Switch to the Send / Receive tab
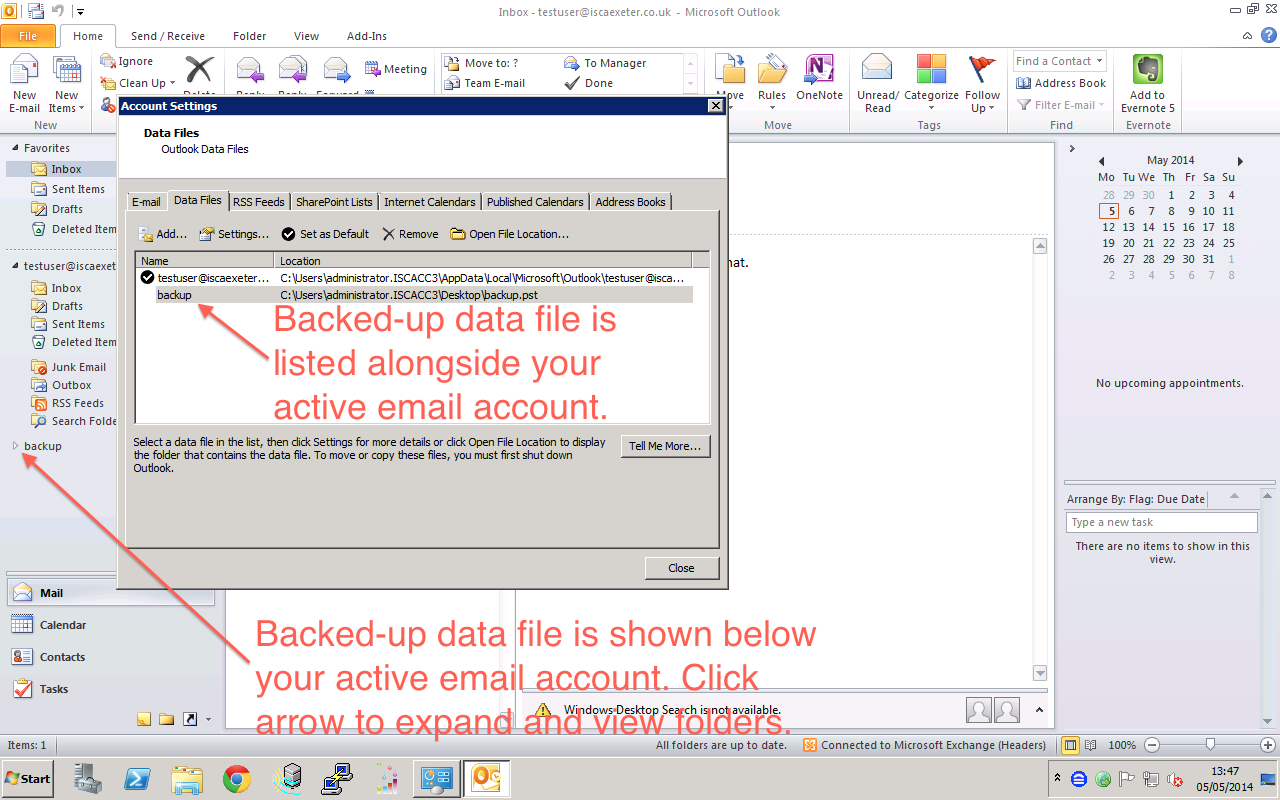 click(x=167, y=36)
